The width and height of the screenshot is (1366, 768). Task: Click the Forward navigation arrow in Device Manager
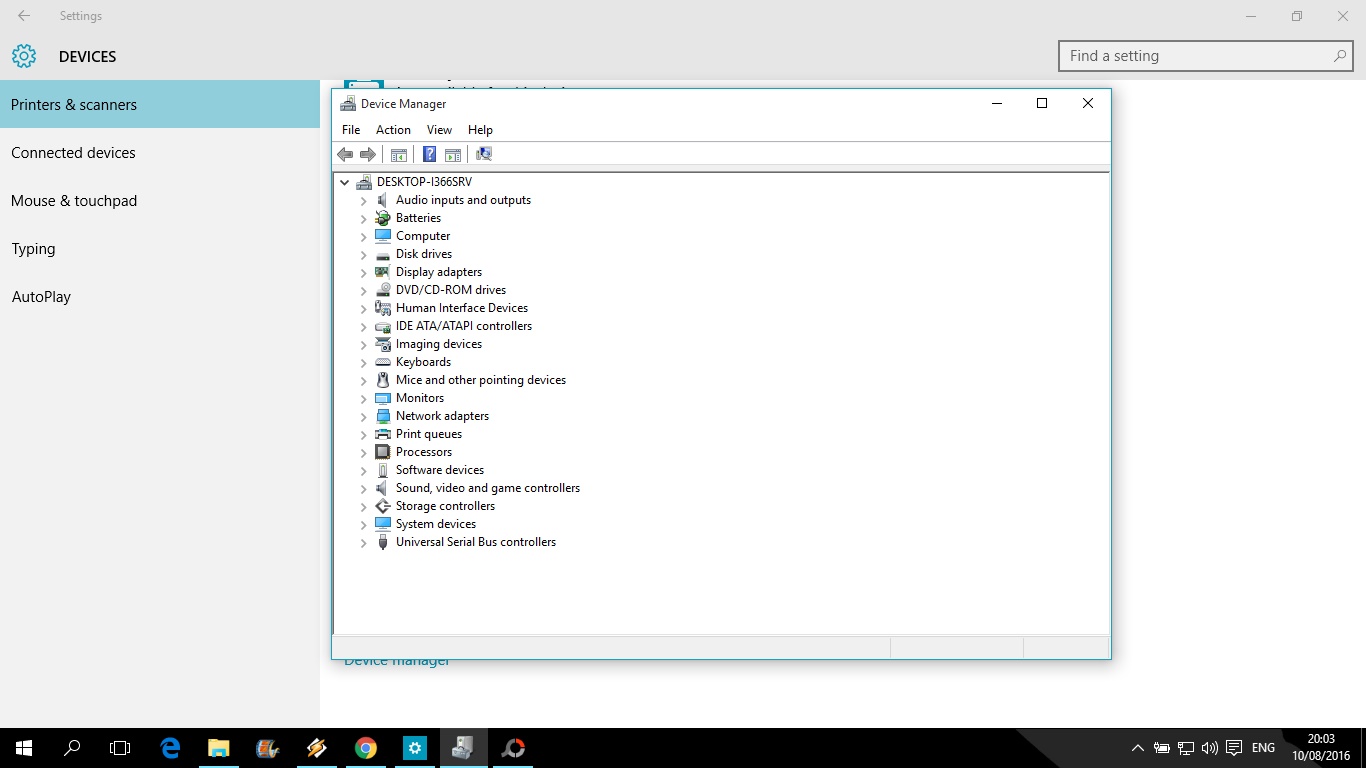pyautogui.click(x=367, y=154)
